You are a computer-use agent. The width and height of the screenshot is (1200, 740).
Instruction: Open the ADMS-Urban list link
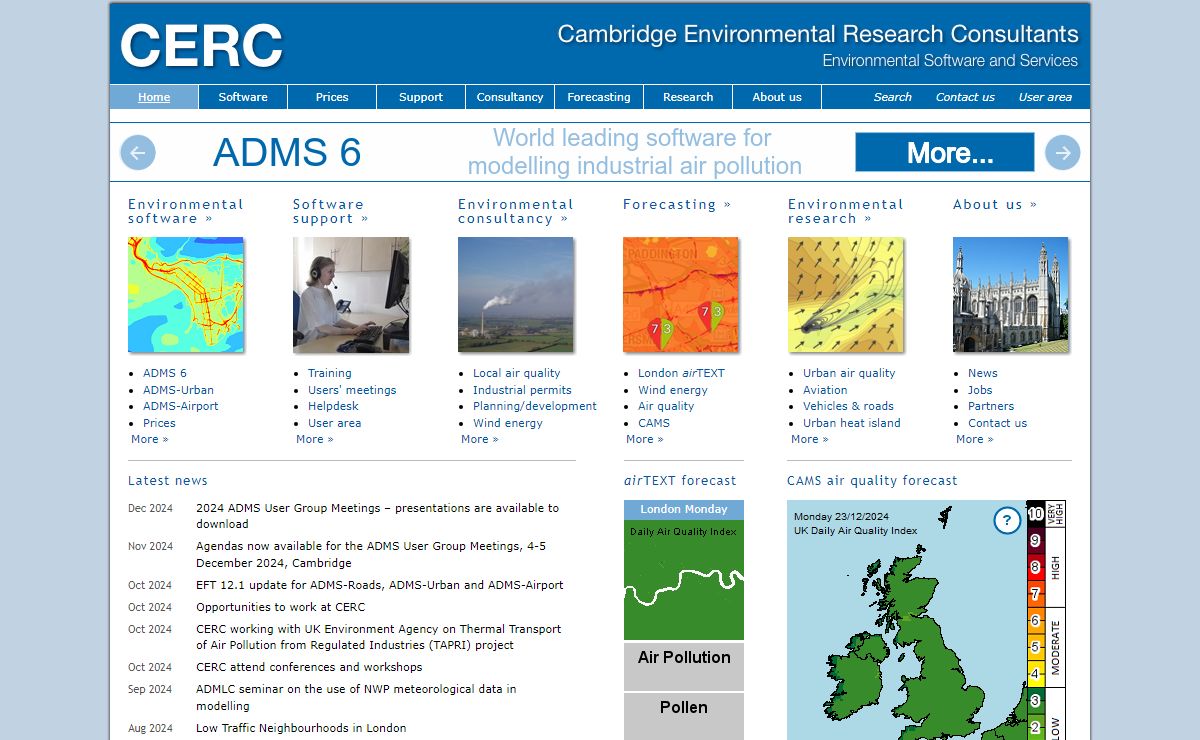pos(178,390)
